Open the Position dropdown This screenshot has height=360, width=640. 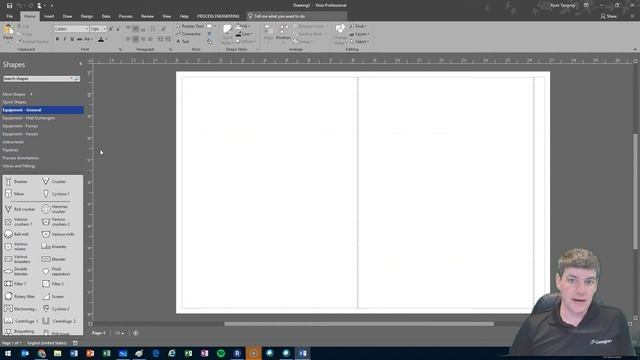coord(283,33)
